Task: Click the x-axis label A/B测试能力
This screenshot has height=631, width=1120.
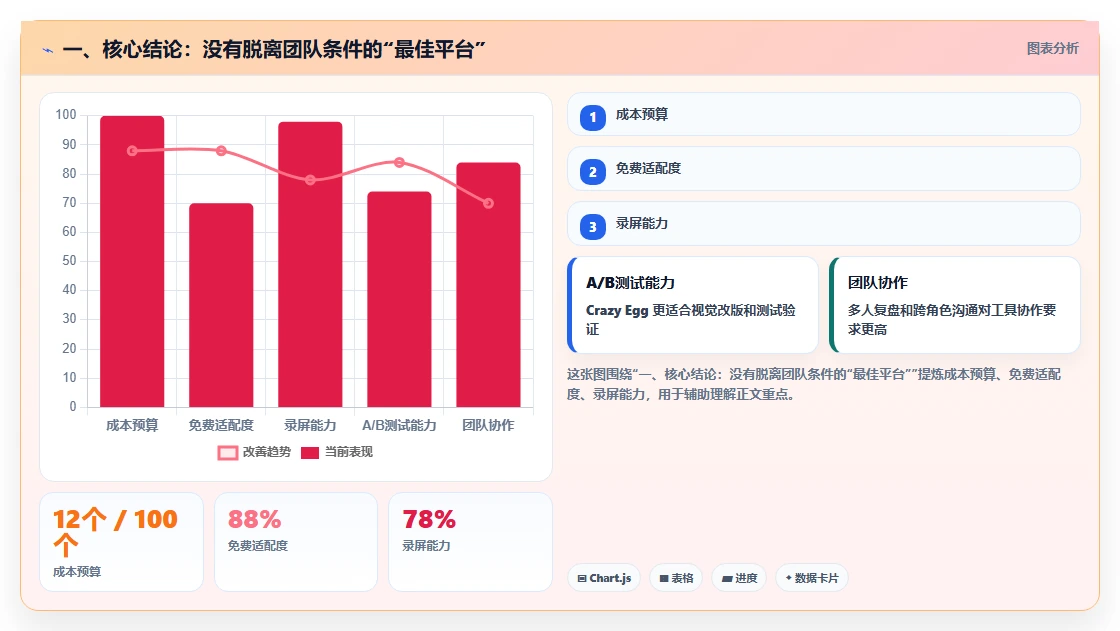Action: coord(399,425)
